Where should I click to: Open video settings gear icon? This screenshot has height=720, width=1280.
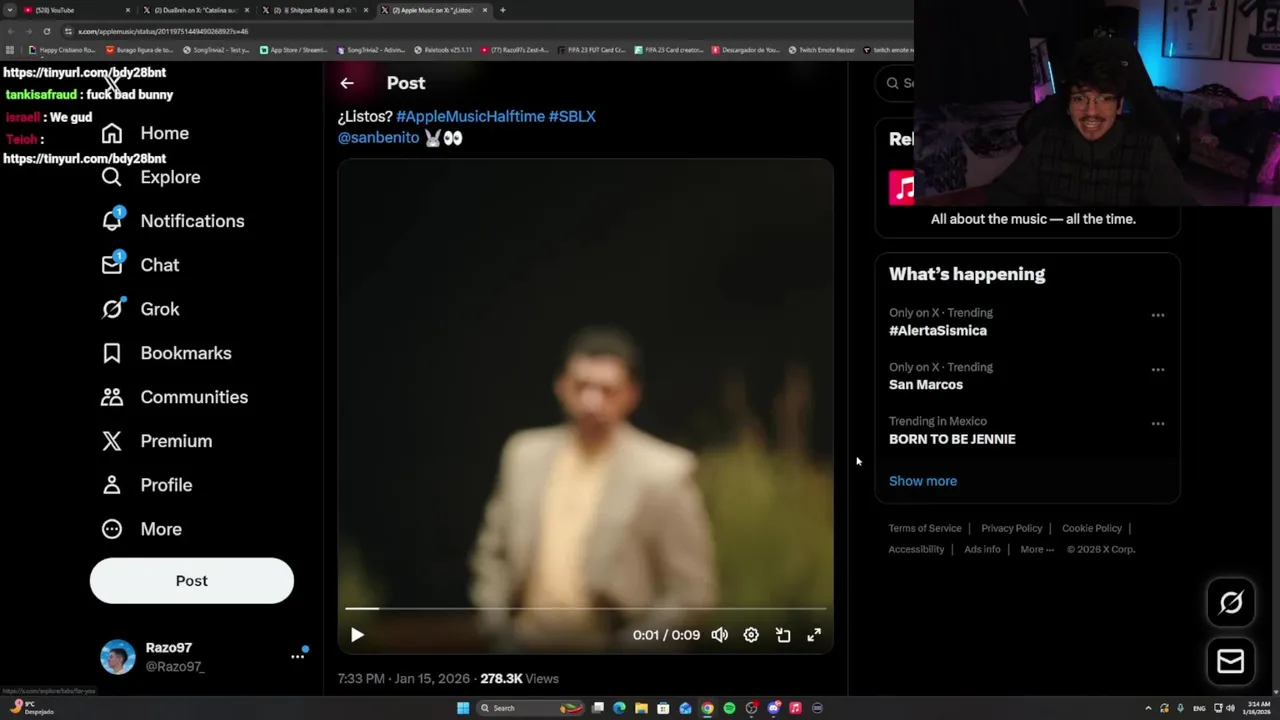pyautogui.click(x=751, y=635)
